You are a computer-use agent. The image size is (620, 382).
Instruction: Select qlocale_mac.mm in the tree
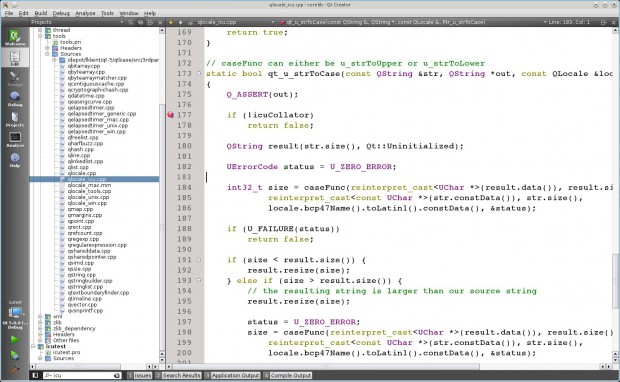tap(89, 185)
